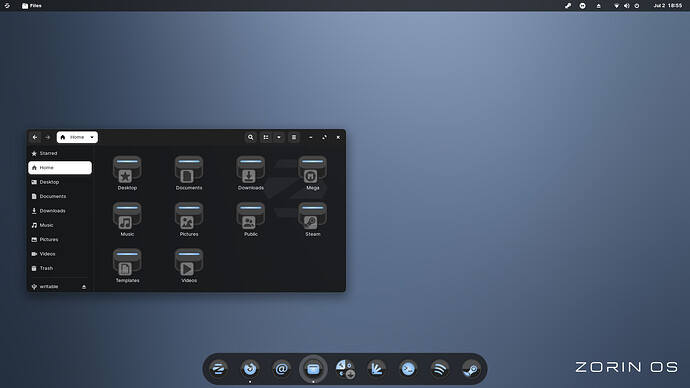Launch Spotify from the dock
The image size is (690, 388).
[x=440, y=369]
